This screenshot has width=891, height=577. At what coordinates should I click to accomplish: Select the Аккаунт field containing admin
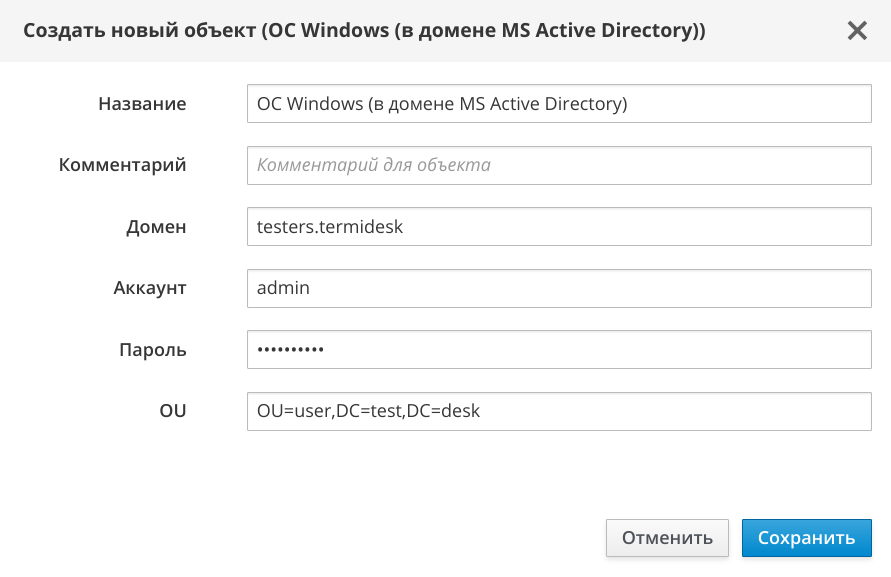[x=559, y=288]
